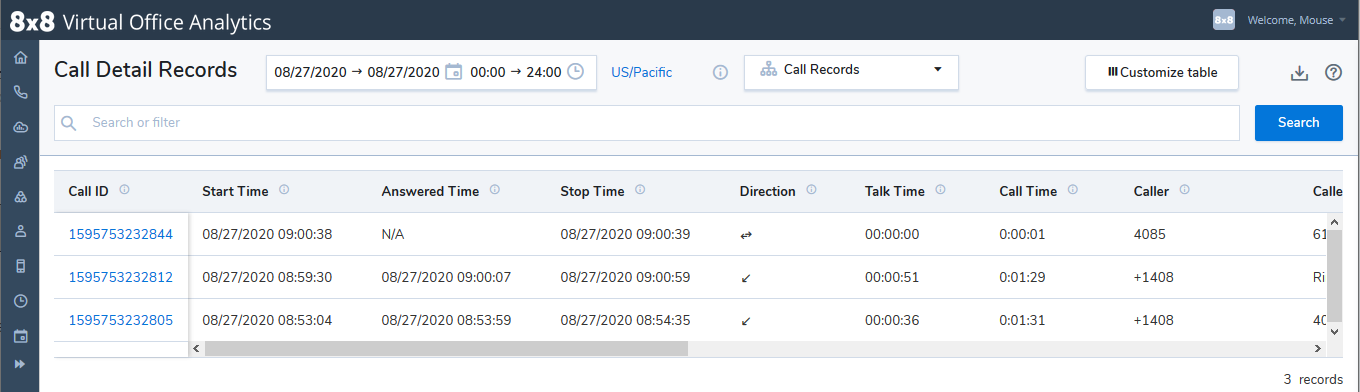Click the timezone info icon
Image resolution: width=1360 pixels, height=392 pixels.
point(720,73)
